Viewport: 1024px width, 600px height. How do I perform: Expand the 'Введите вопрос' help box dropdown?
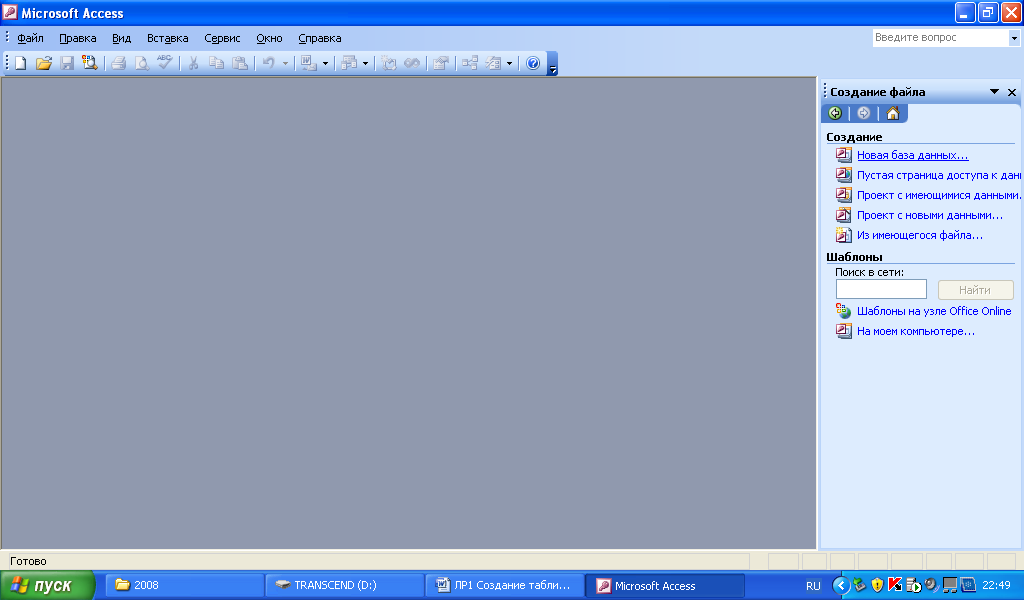[x=1014, y=38]
